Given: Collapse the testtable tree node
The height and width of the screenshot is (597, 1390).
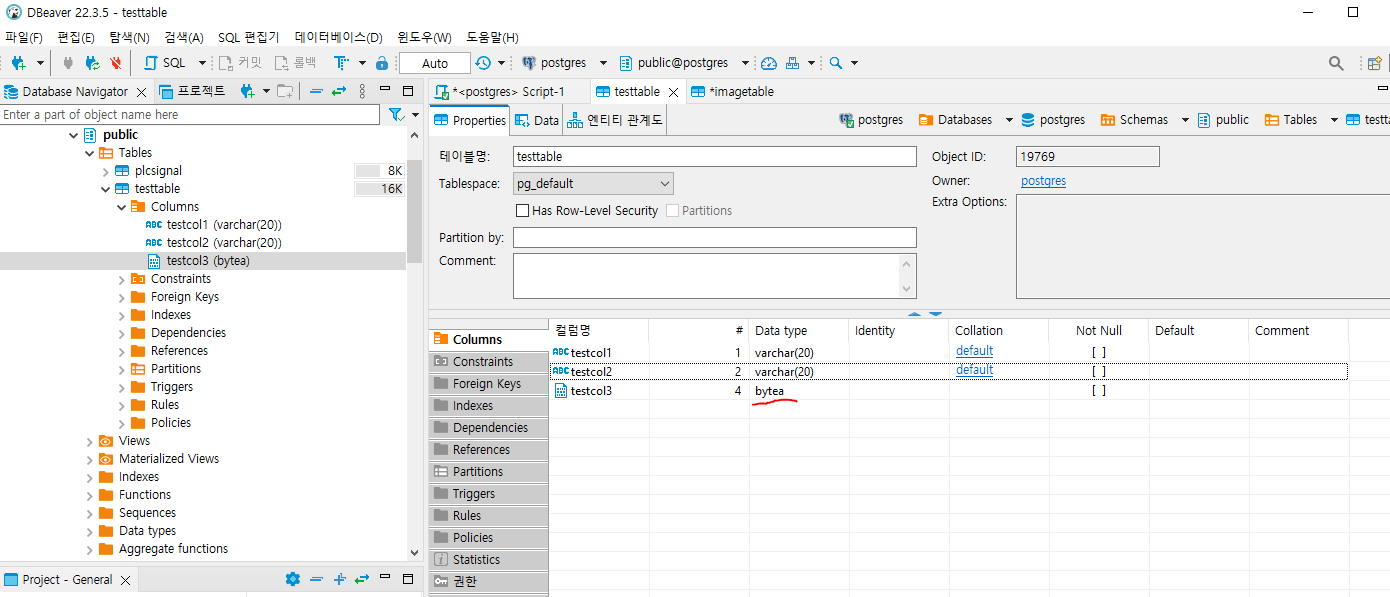Looking at the screenshot, I should tap(105, 189).
